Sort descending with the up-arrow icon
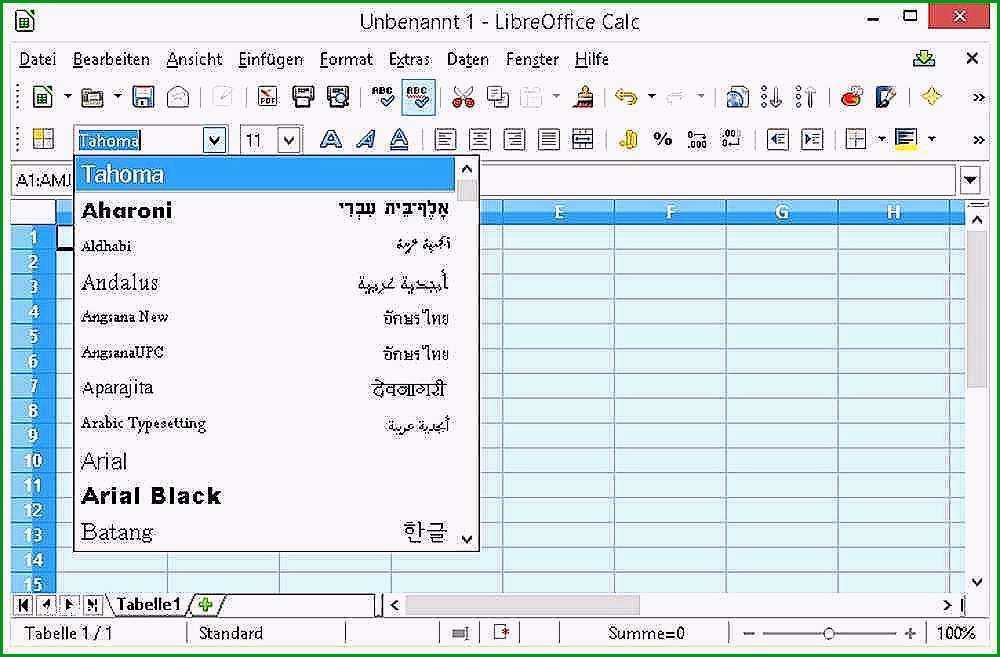 pos(806,97)
